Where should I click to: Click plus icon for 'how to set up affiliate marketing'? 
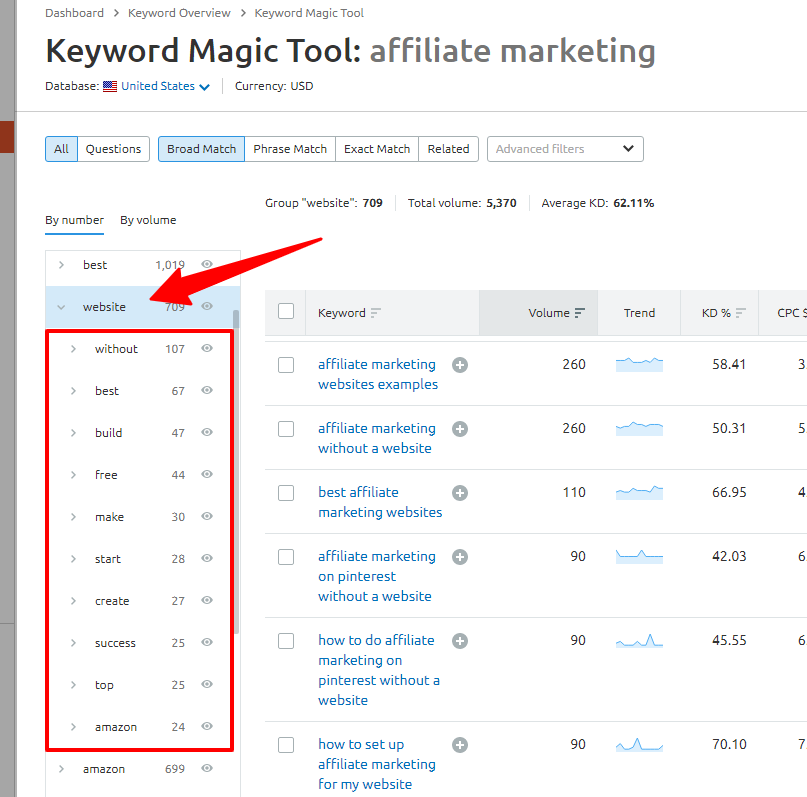(460, 745)
